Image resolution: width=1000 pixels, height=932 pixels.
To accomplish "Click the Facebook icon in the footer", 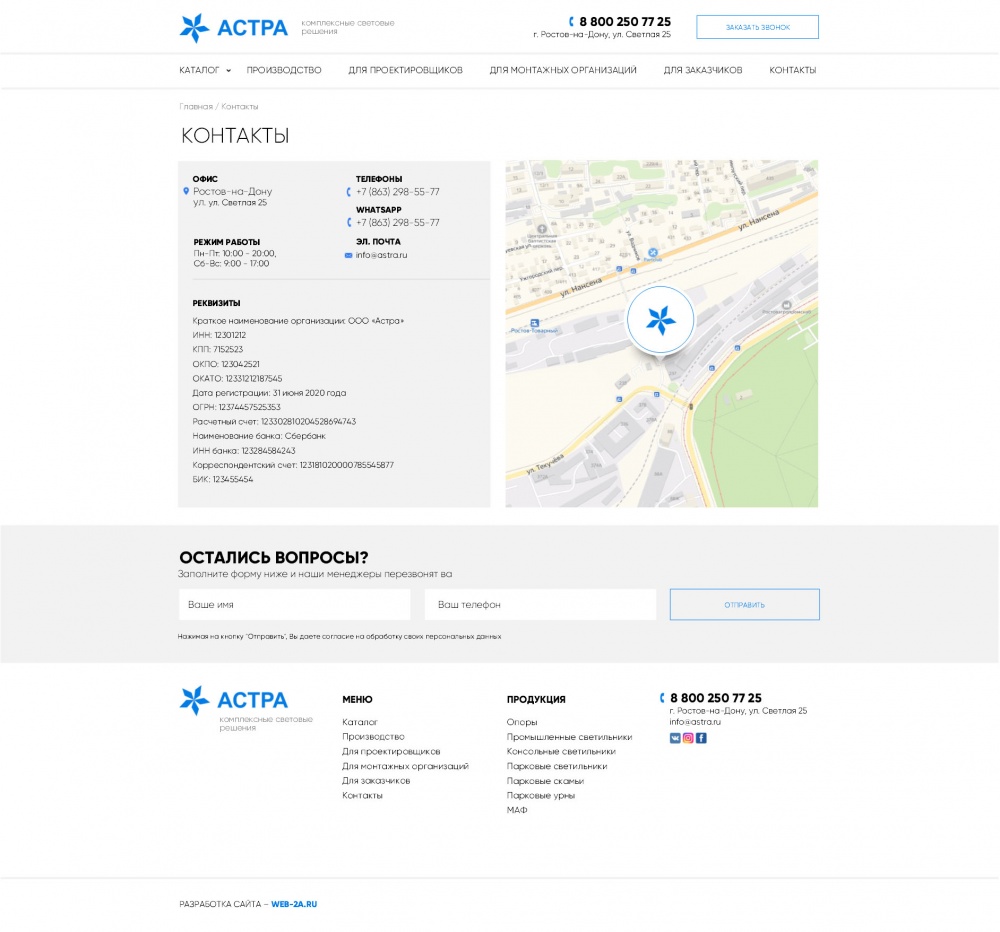I will tap(701, 738).
